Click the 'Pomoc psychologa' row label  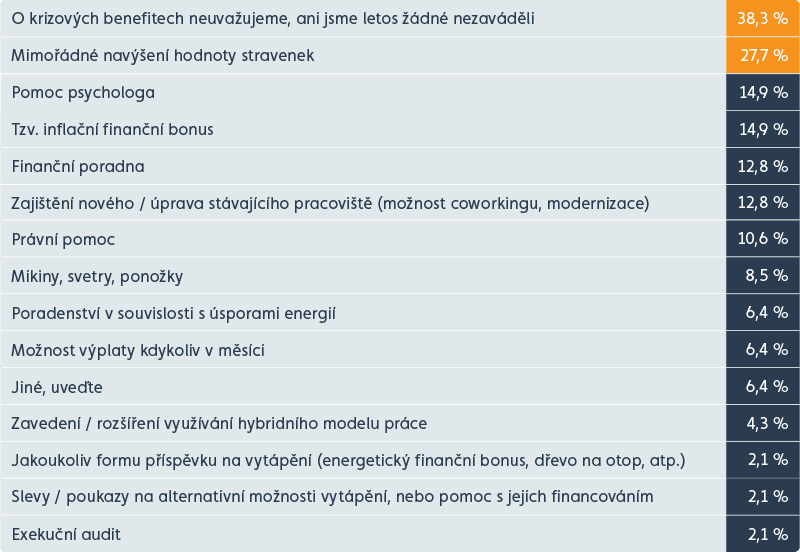pos(83,93)
